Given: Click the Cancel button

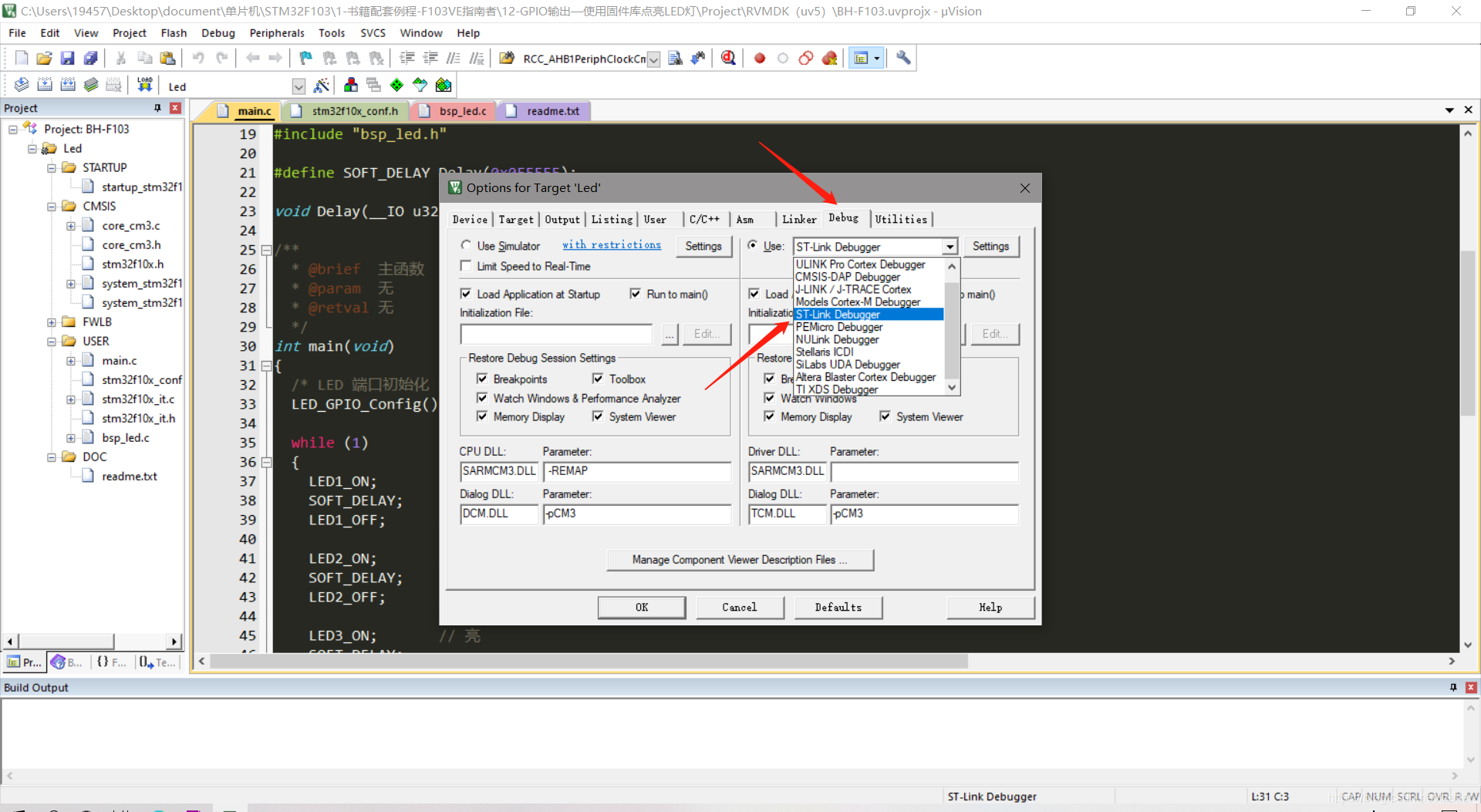Looking at the screenshot, I should click(x=740, y=608).
